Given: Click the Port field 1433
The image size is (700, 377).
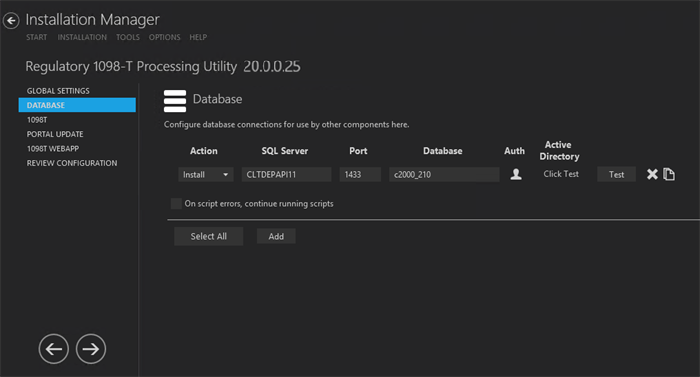Looking at the screenshot, I should point(360,175).
